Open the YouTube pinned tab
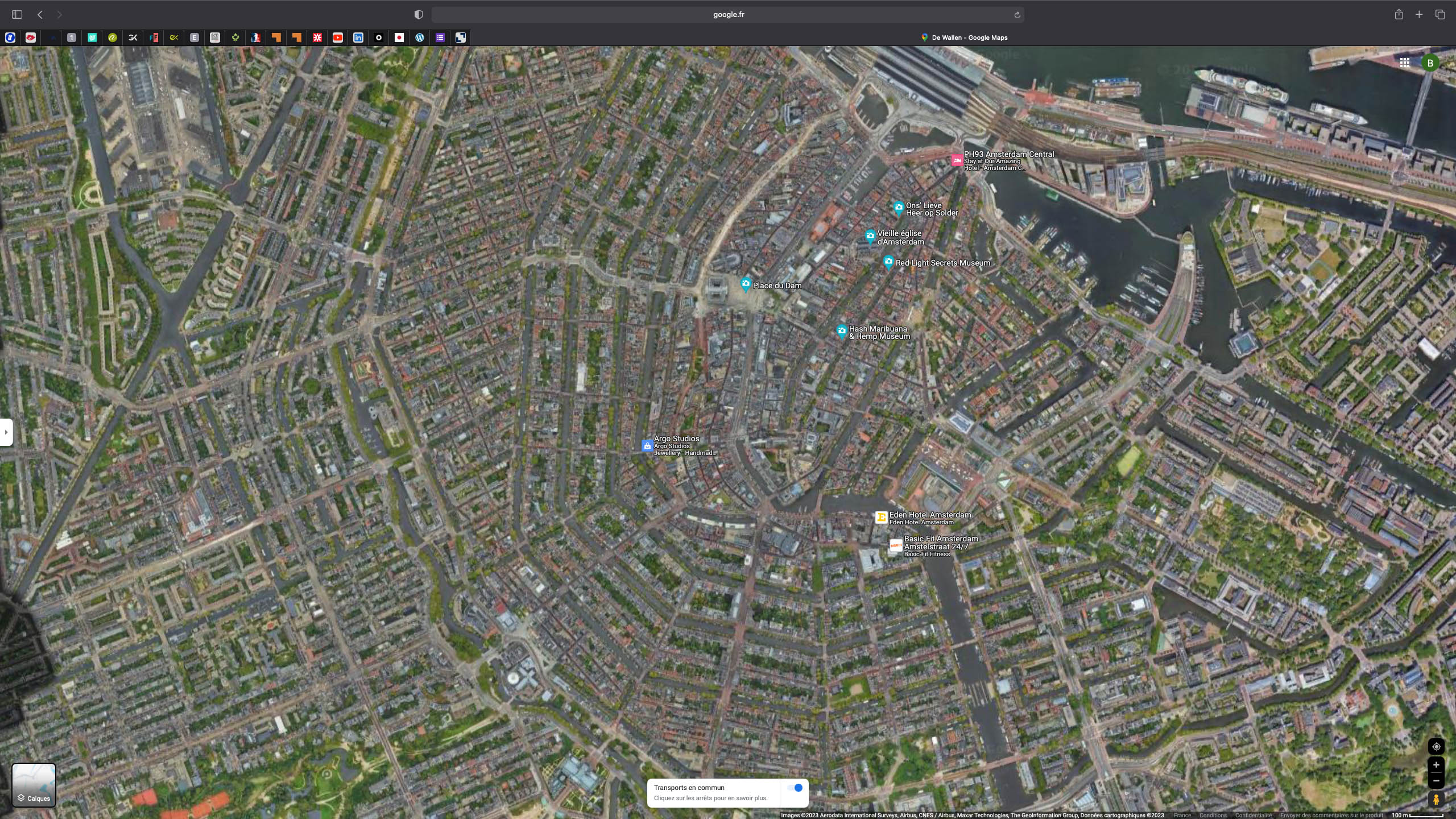 (338, 38)
